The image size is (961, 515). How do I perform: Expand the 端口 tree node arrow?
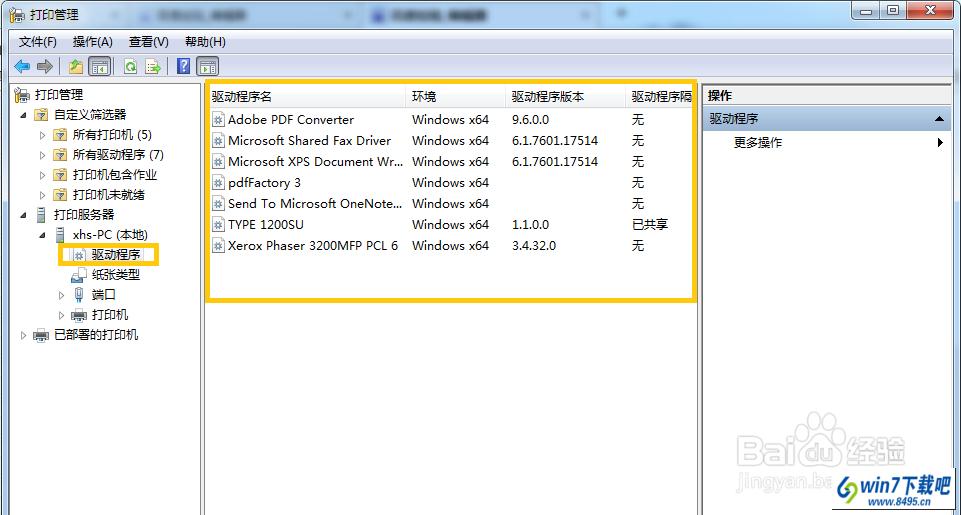point(61,296)
